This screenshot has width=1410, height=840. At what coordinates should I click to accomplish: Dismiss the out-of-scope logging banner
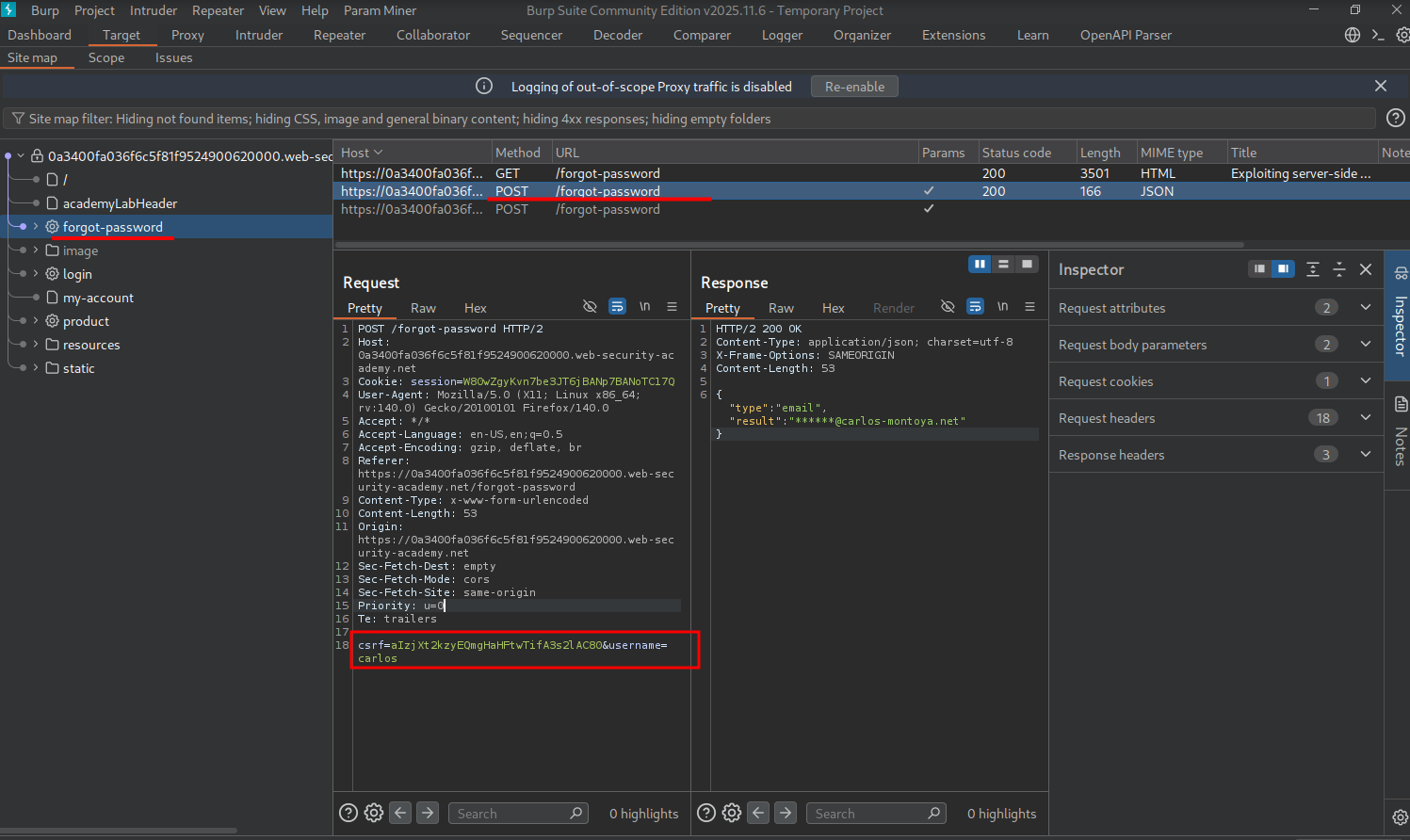tap(1381, 86)
